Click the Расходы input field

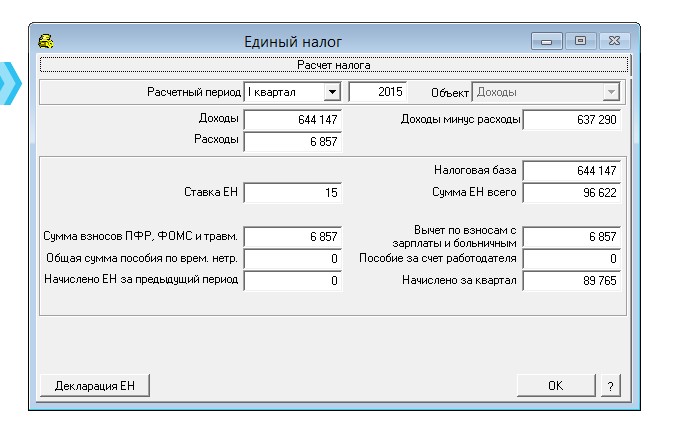tap(292, 142)
